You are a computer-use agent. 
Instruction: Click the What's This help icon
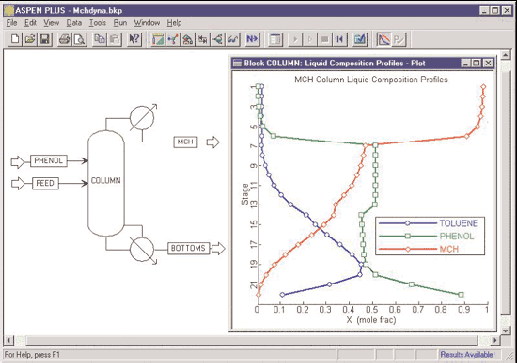click(x=134, y=39)
